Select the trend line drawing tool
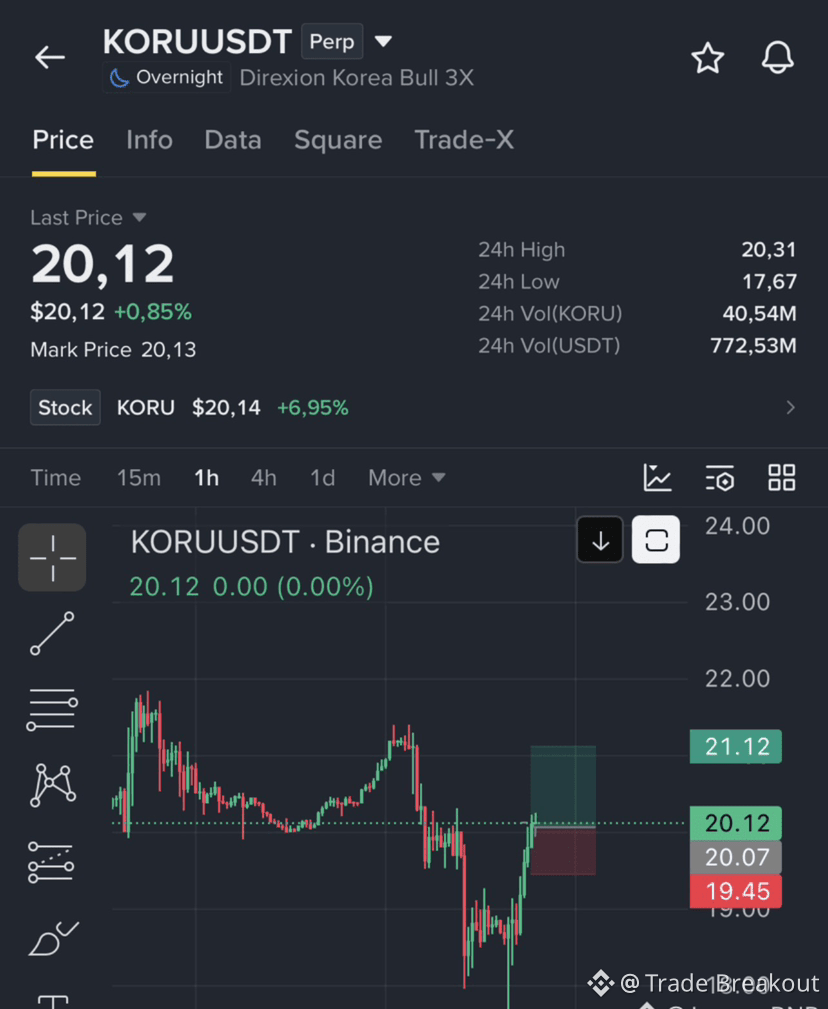828x1009 pixels. click(52, 633)
